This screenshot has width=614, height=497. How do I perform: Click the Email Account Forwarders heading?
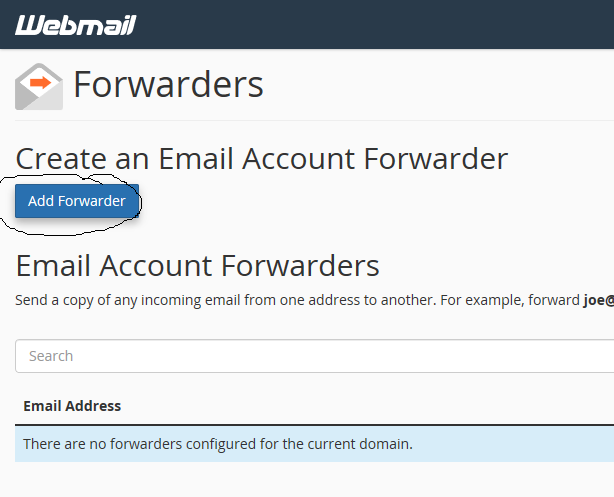[198, 265]
